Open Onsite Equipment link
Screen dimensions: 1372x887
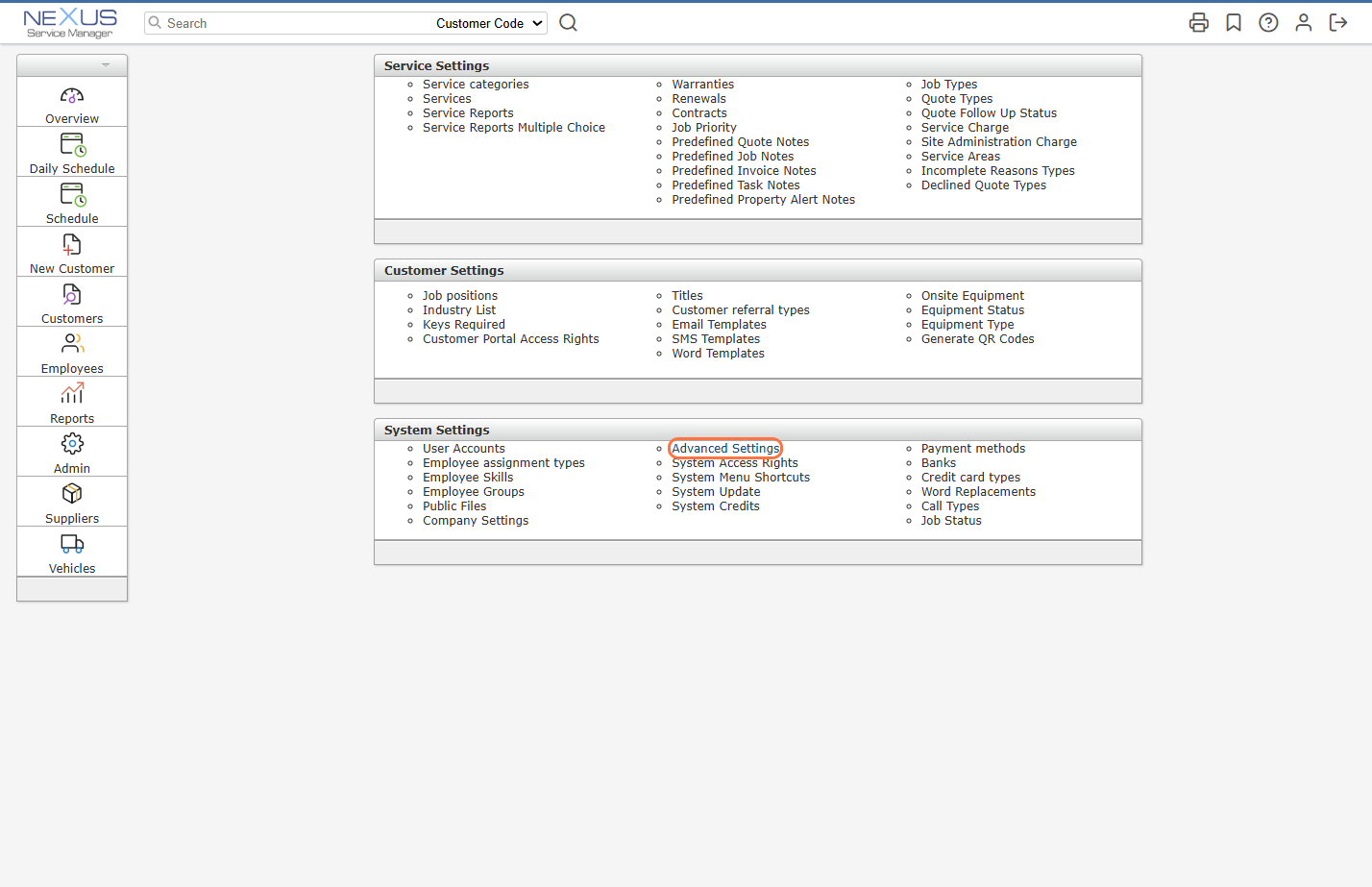[x=972, y=296]
